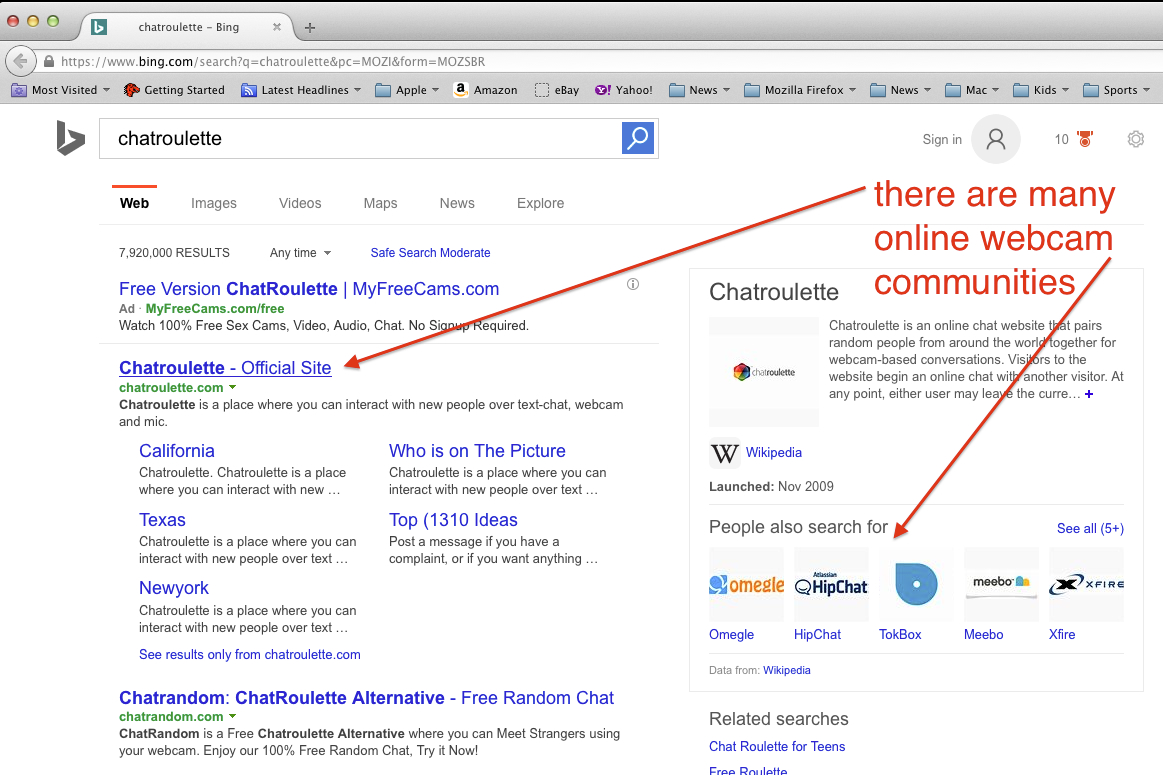
Task: Open the Newyork sublink
Action: pyautogui.click(x=174, y=588)
